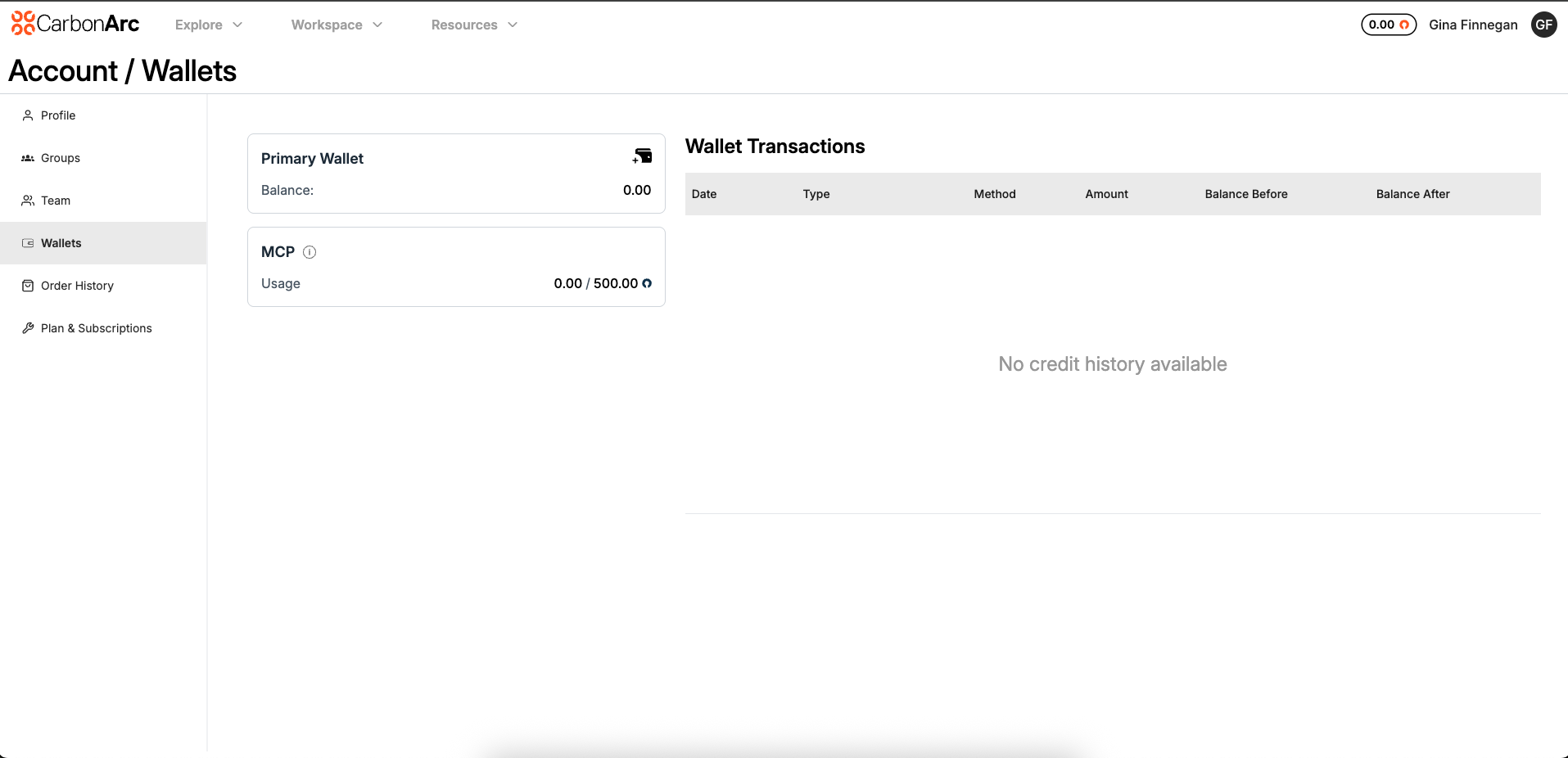1568x758 pixels.
Task: Click the 0.00 credit balance pill
Action: (1388, 25)
